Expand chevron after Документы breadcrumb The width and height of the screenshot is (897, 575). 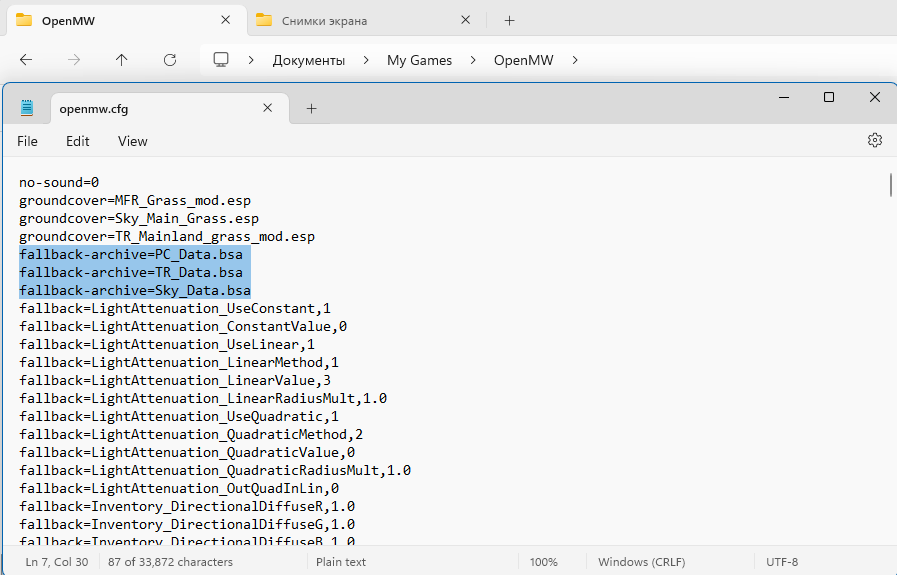click(x=366, y=60)
